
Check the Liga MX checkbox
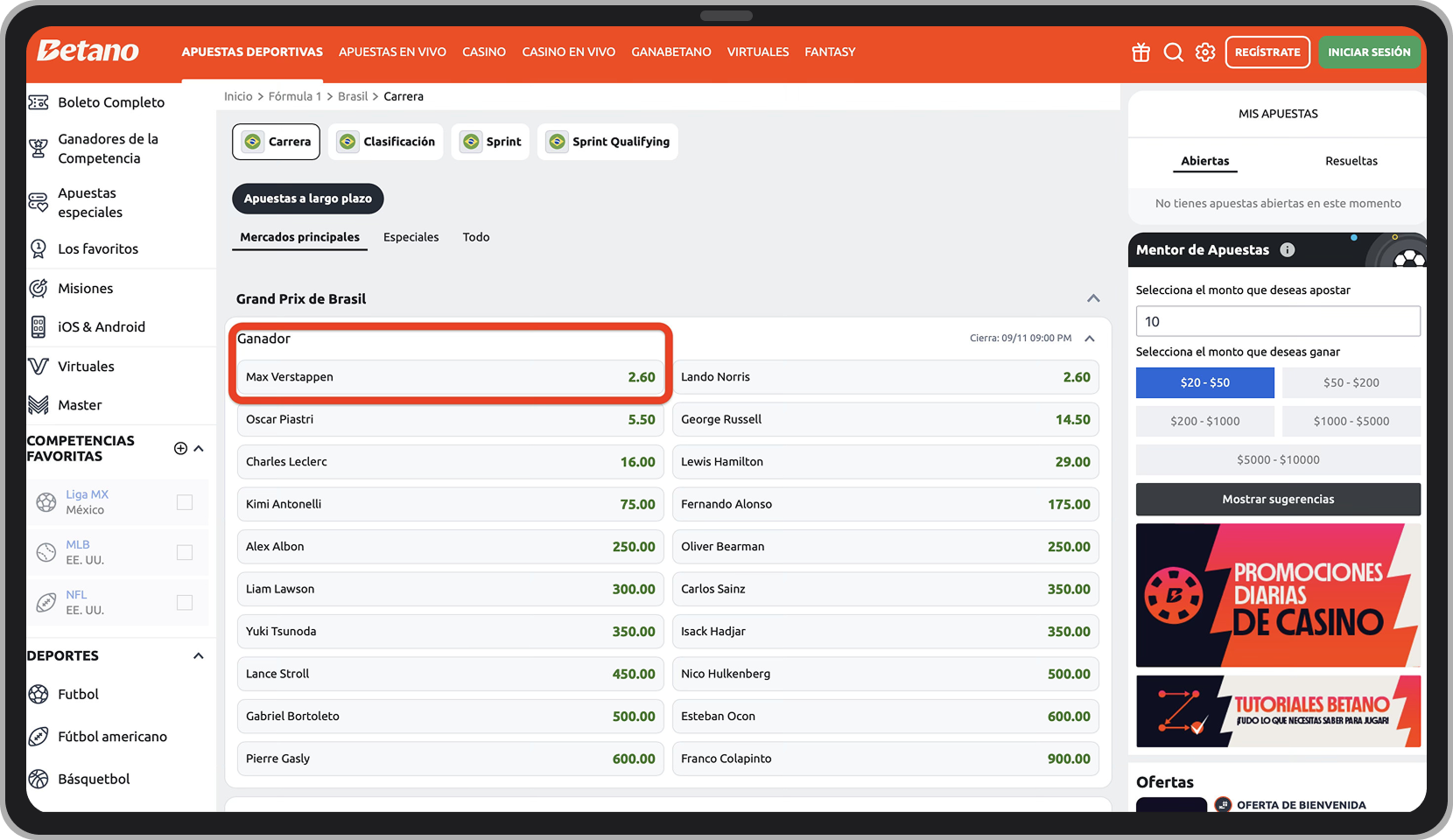point(185,502)
